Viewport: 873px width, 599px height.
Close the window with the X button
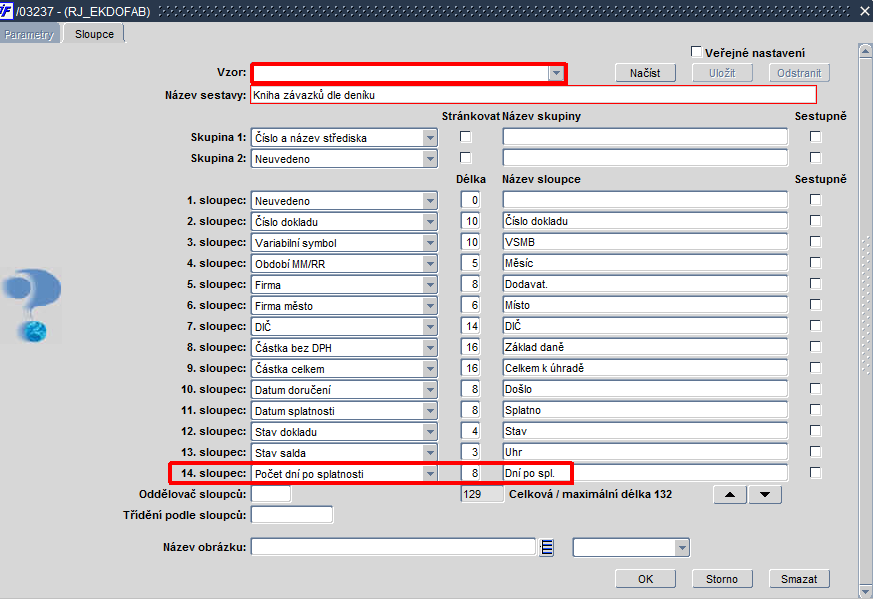point(865,11)
